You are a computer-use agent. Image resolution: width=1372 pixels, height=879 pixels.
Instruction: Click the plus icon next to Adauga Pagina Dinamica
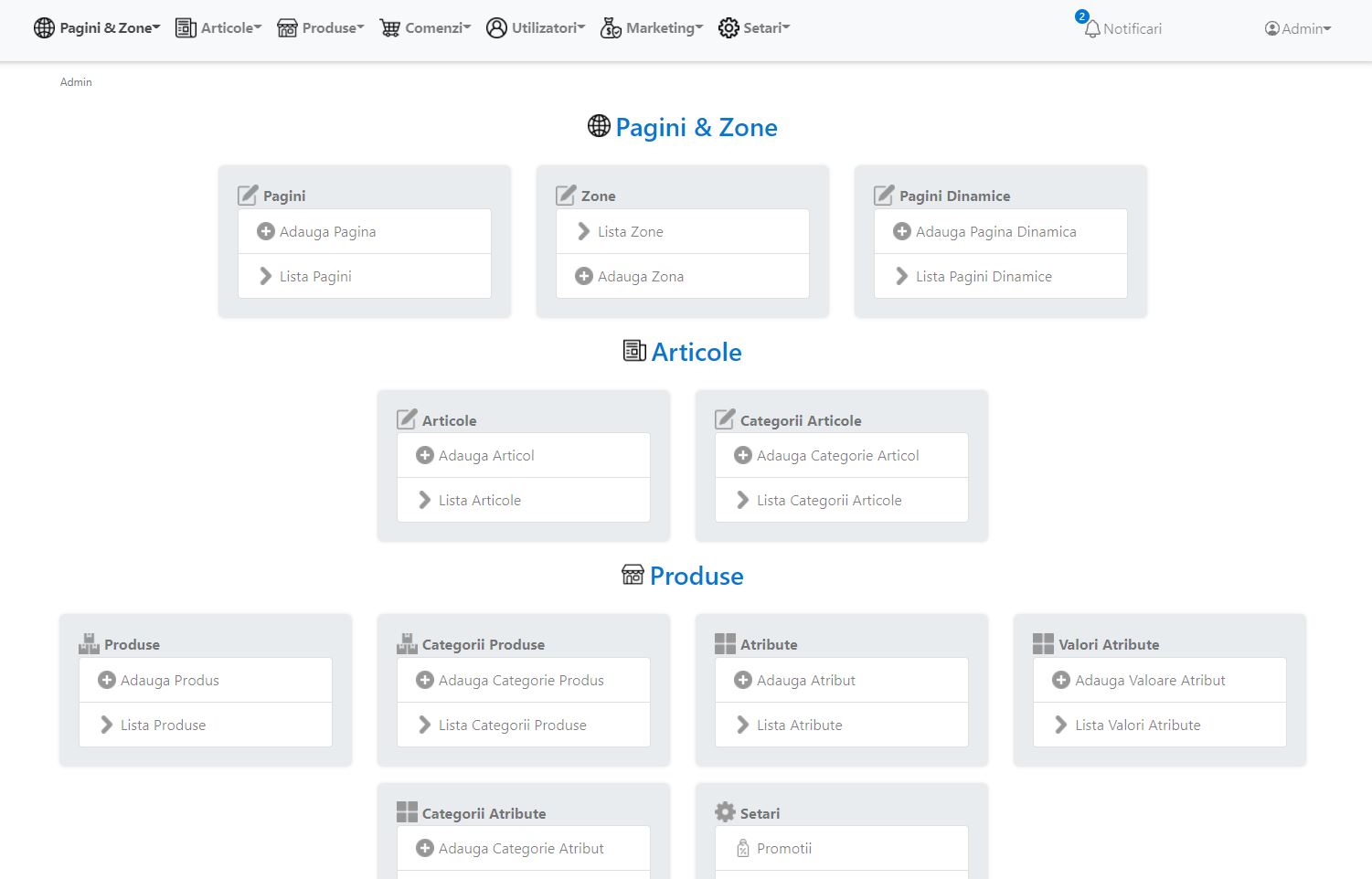coord(902,231)
